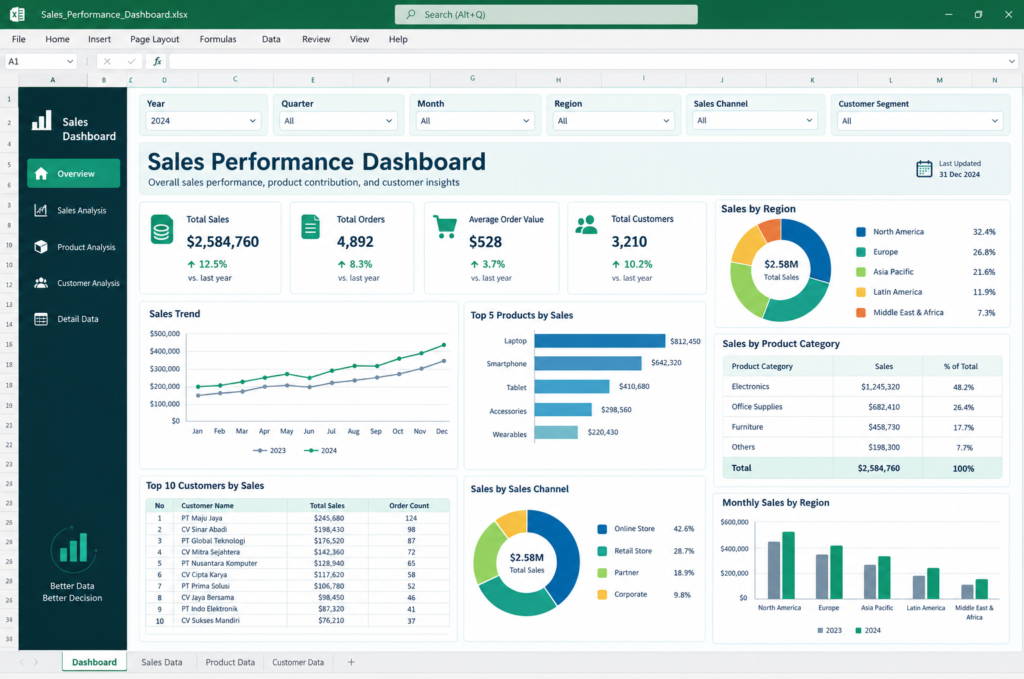The width and height of the screenshot is (1024, 679).
Task: Open the Data ribbon tab
Action: point(271,39)
